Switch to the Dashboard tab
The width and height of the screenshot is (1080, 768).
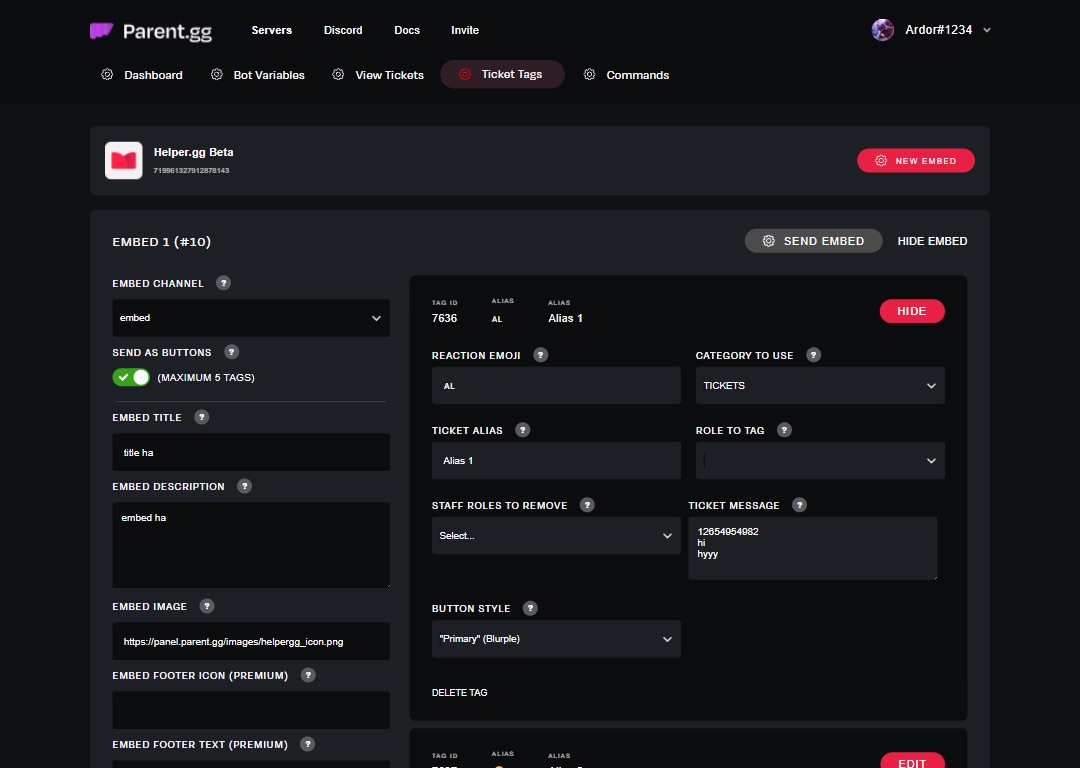[143, 74]
